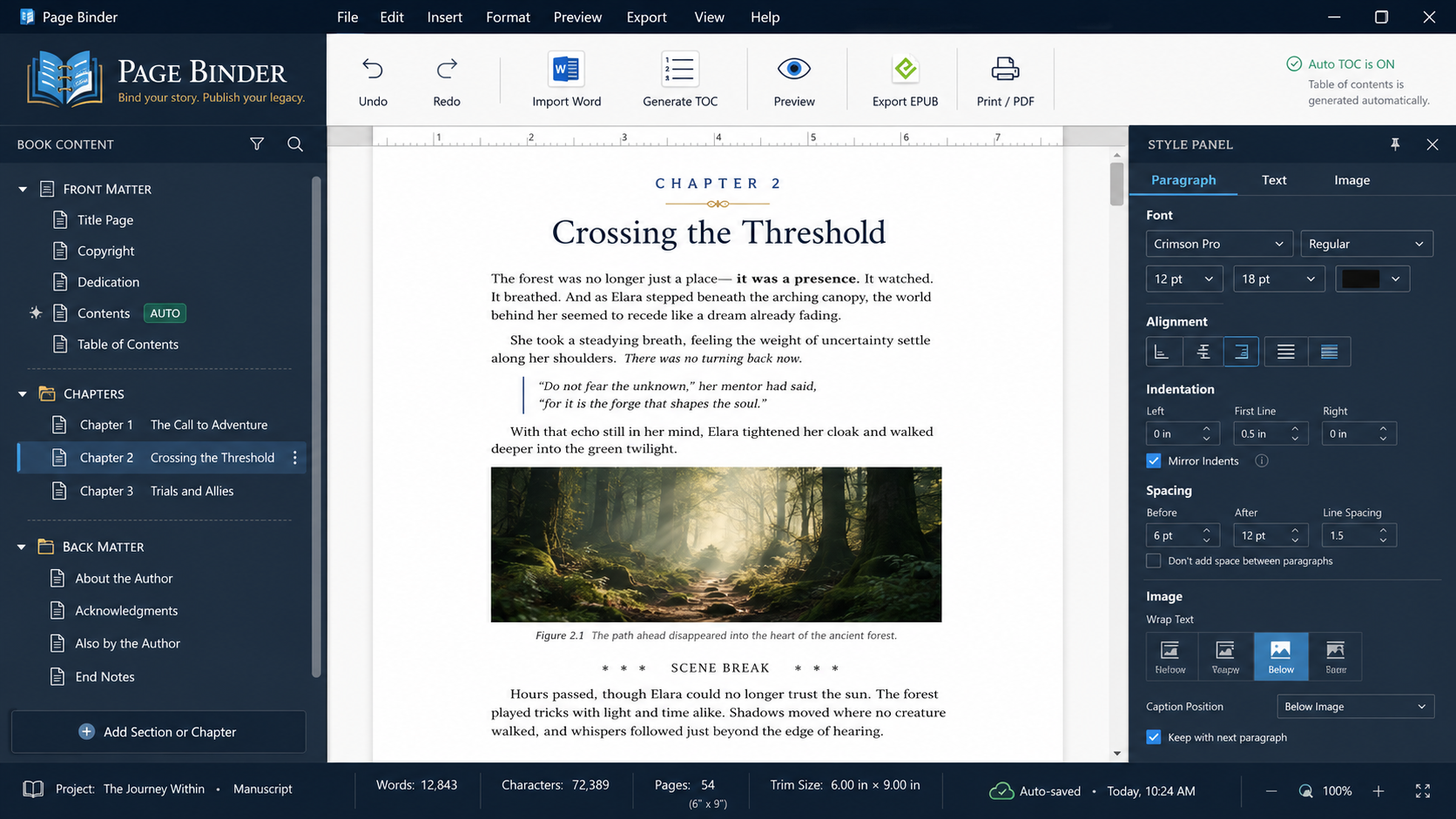
Task: Align paragraph left
Action: [1162, 352]
